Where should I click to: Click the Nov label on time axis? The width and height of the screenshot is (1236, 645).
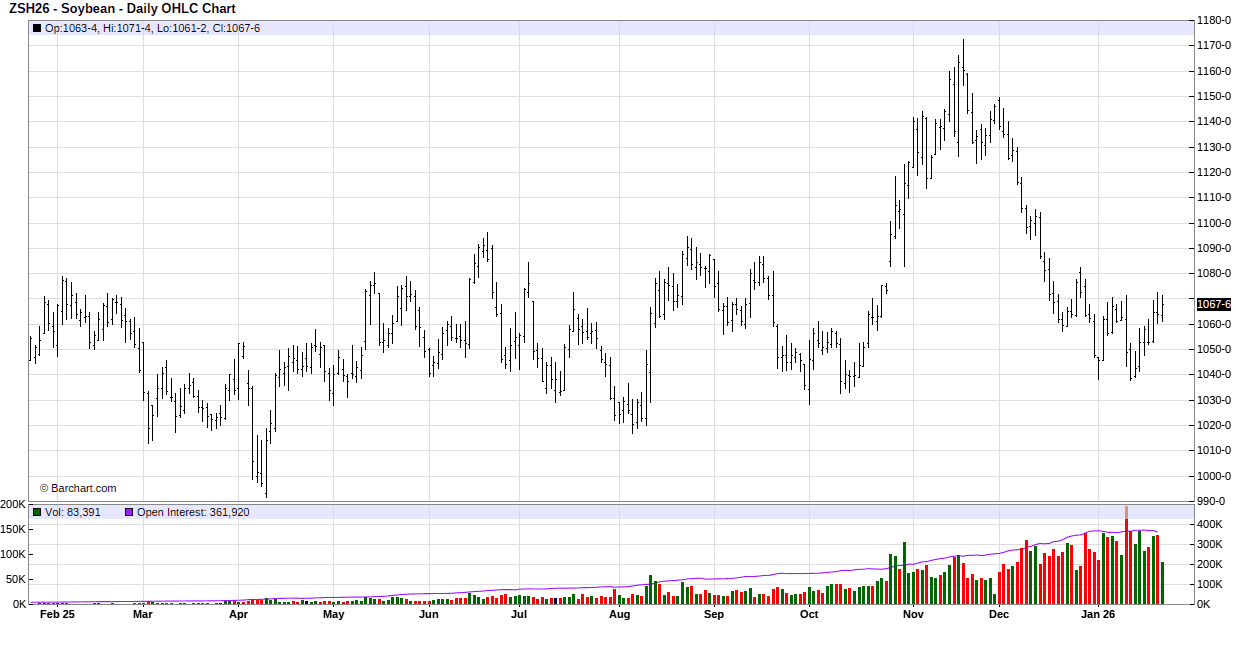click(x=913, y=615)
